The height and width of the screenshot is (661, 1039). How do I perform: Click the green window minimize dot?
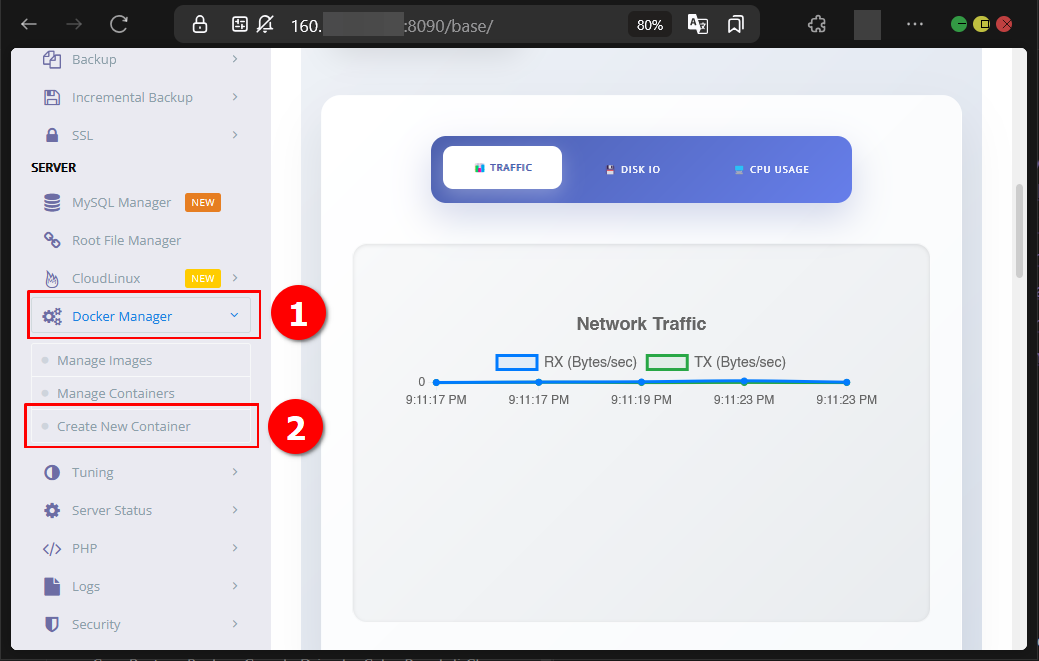tap(958, 25)
